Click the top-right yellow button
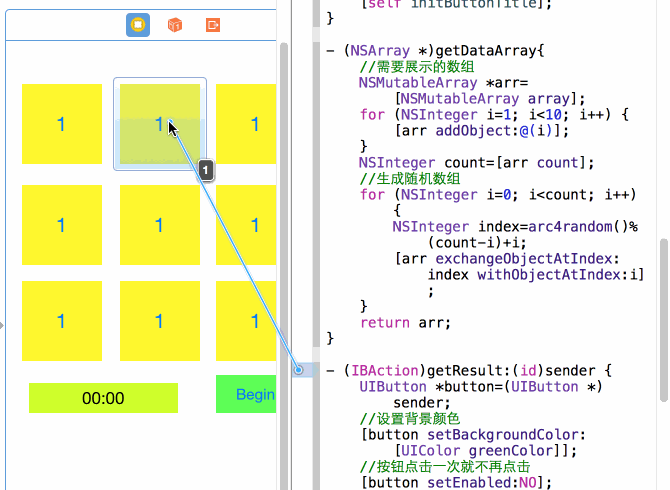The width and height of the screenshot is (670, 490). 248,124
